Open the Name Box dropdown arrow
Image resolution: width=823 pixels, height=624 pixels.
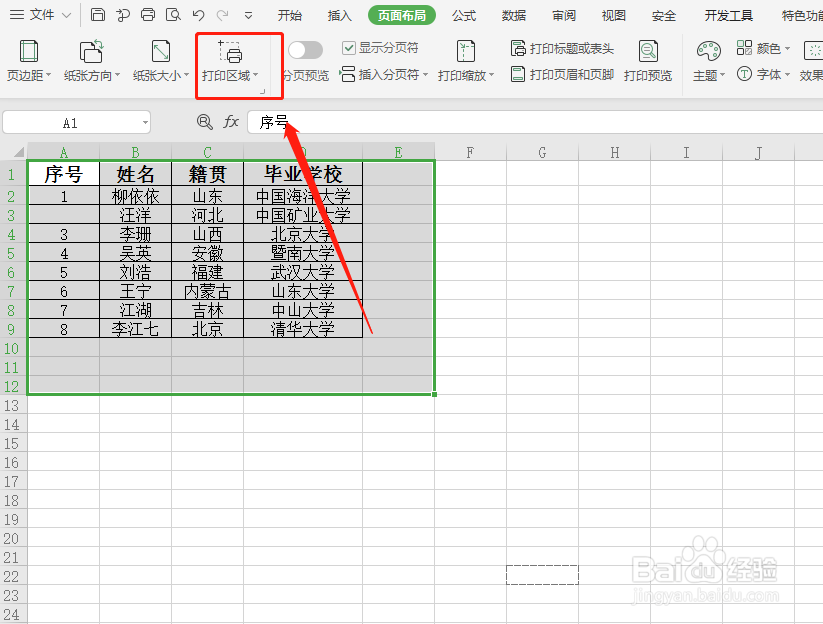click(x=145, y=123)
